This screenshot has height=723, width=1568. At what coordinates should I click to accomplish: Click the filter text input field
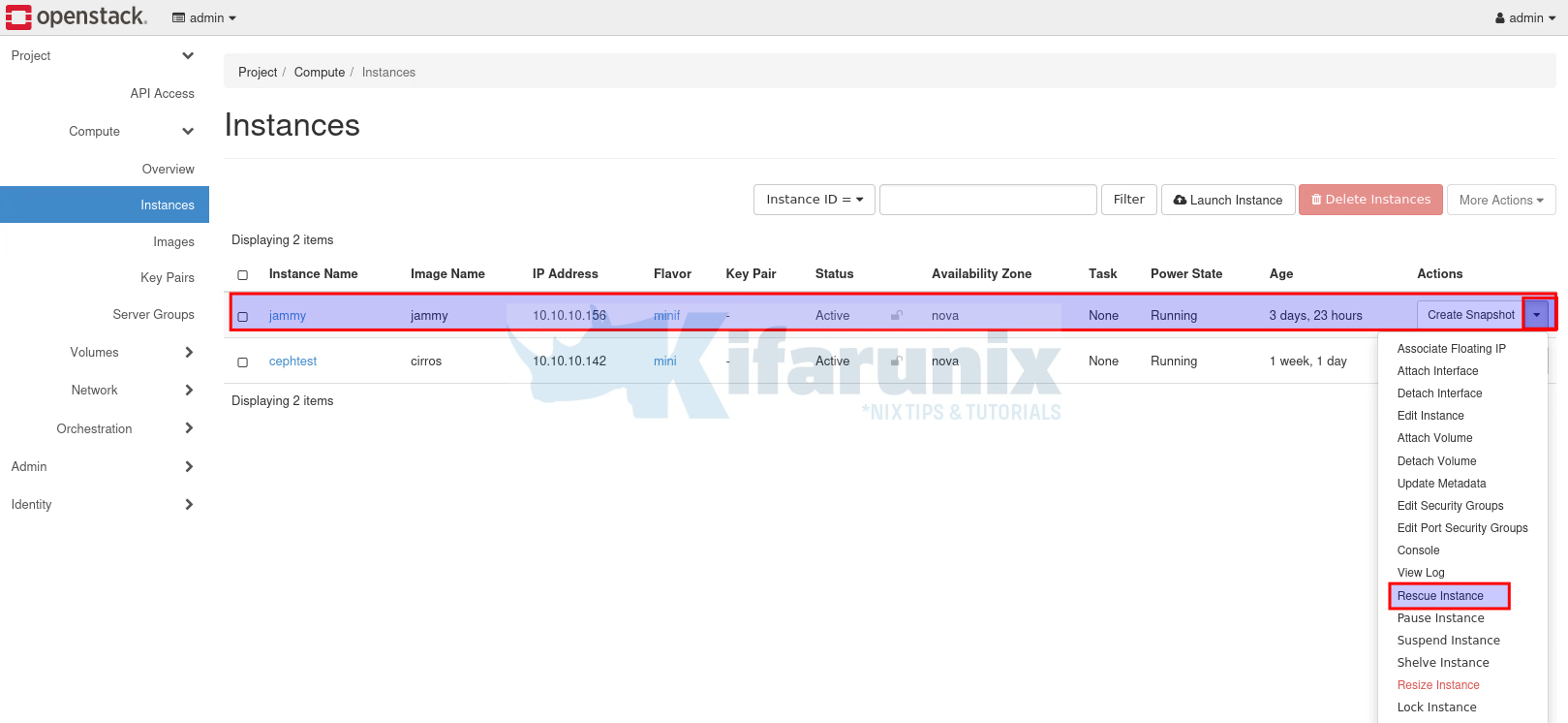point(988,200)
